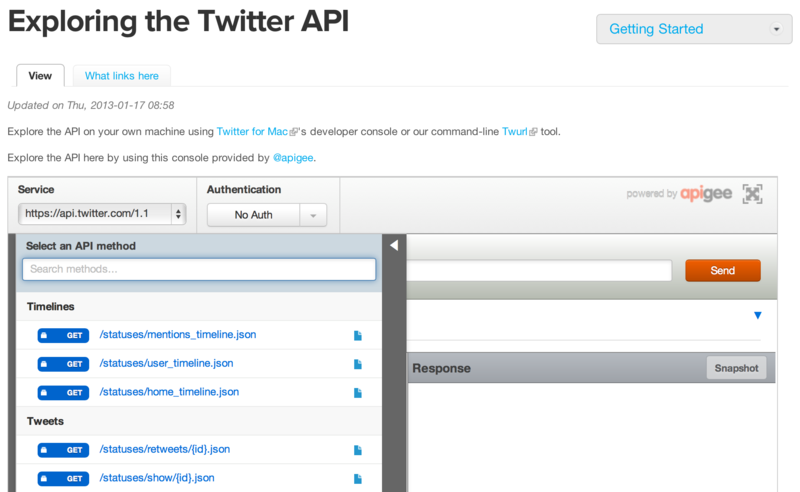
Task: Click the Timelines section heading
Action: click(51, 307)
